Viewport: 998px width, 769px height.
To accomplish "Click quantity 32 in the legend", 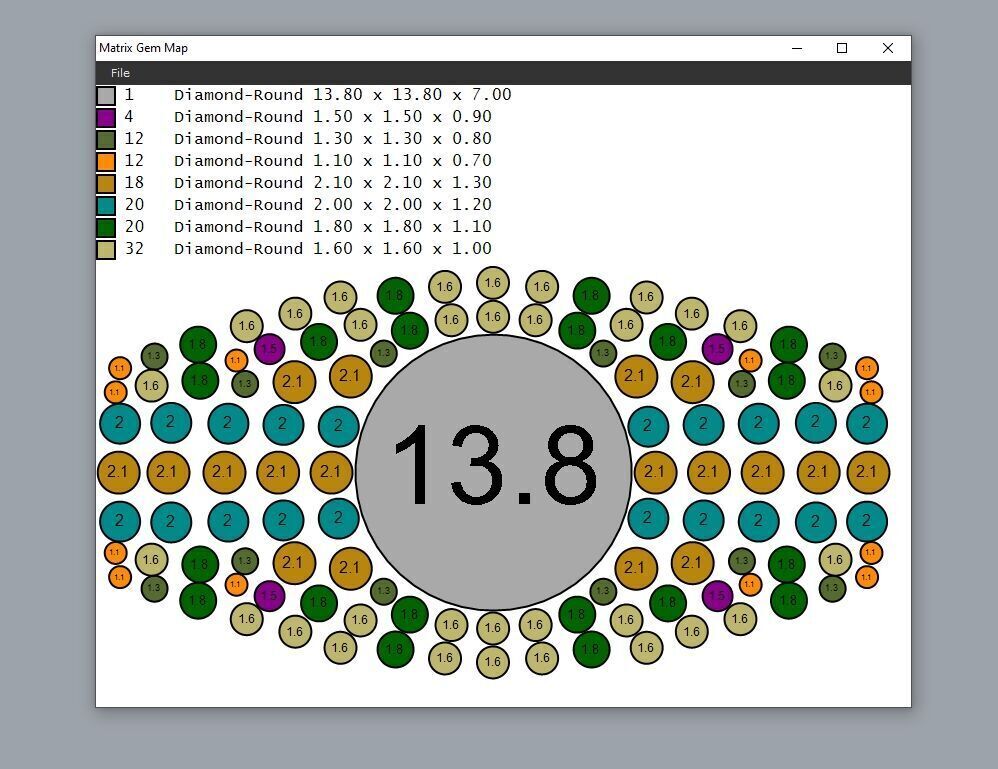I will click(134, 248).
